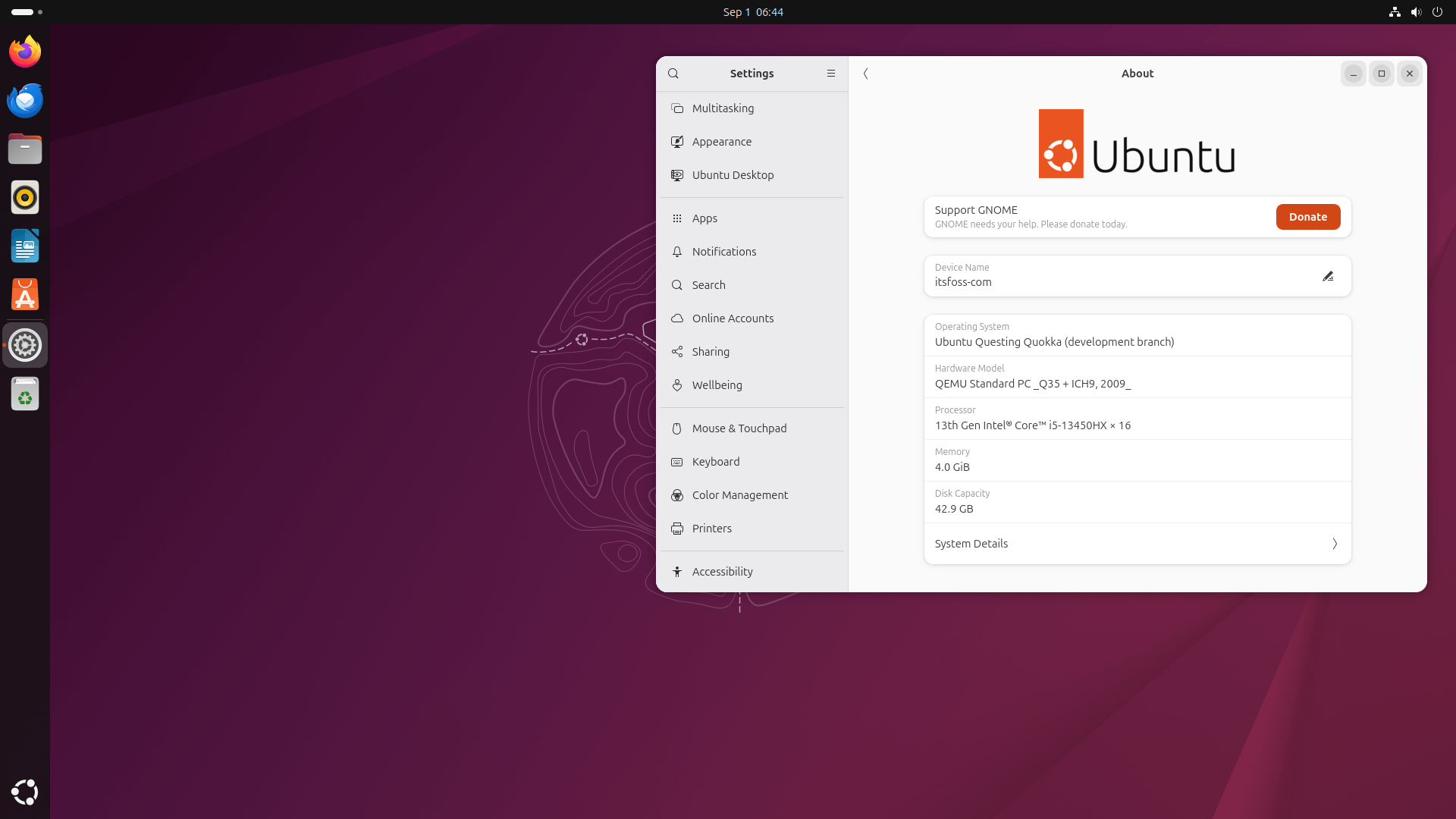Go back using the left arrow chevron
Screen dimensions: 1456x819
(x=866, y=74)
